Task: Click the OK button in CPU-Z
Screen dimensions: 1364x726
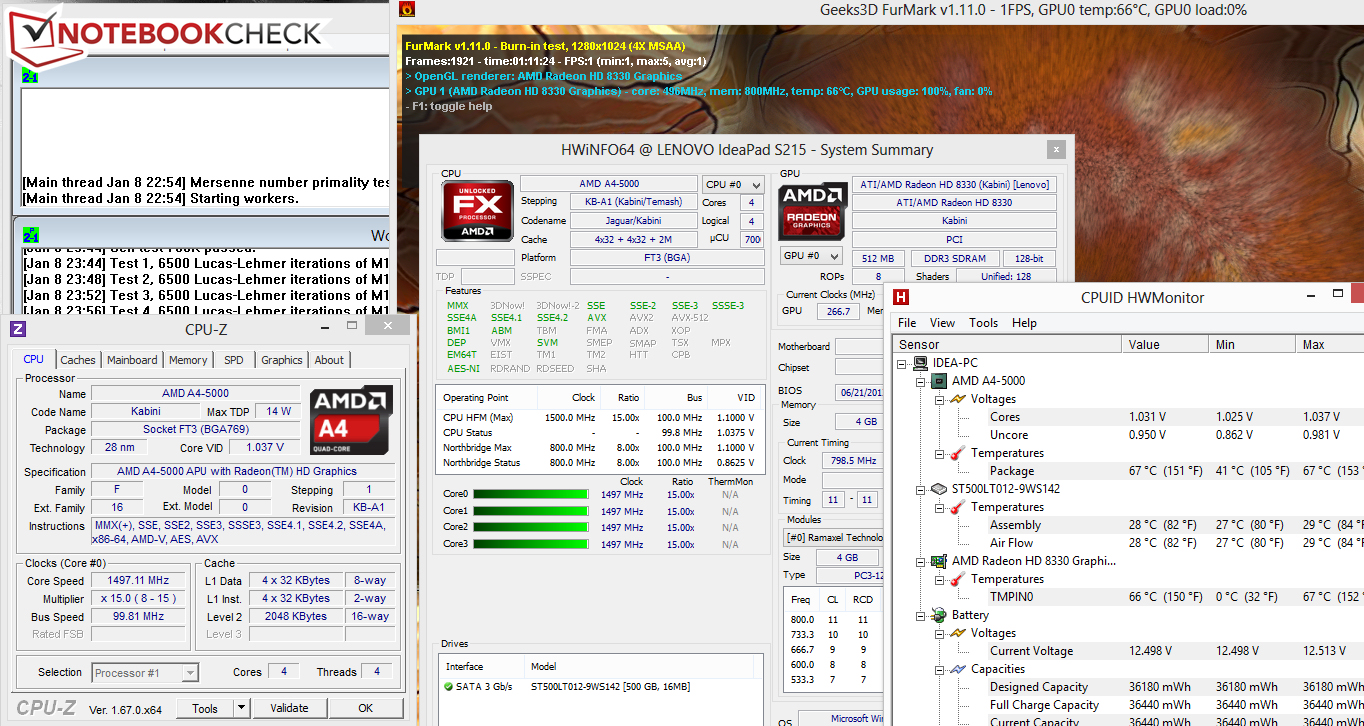Action: 365,708
